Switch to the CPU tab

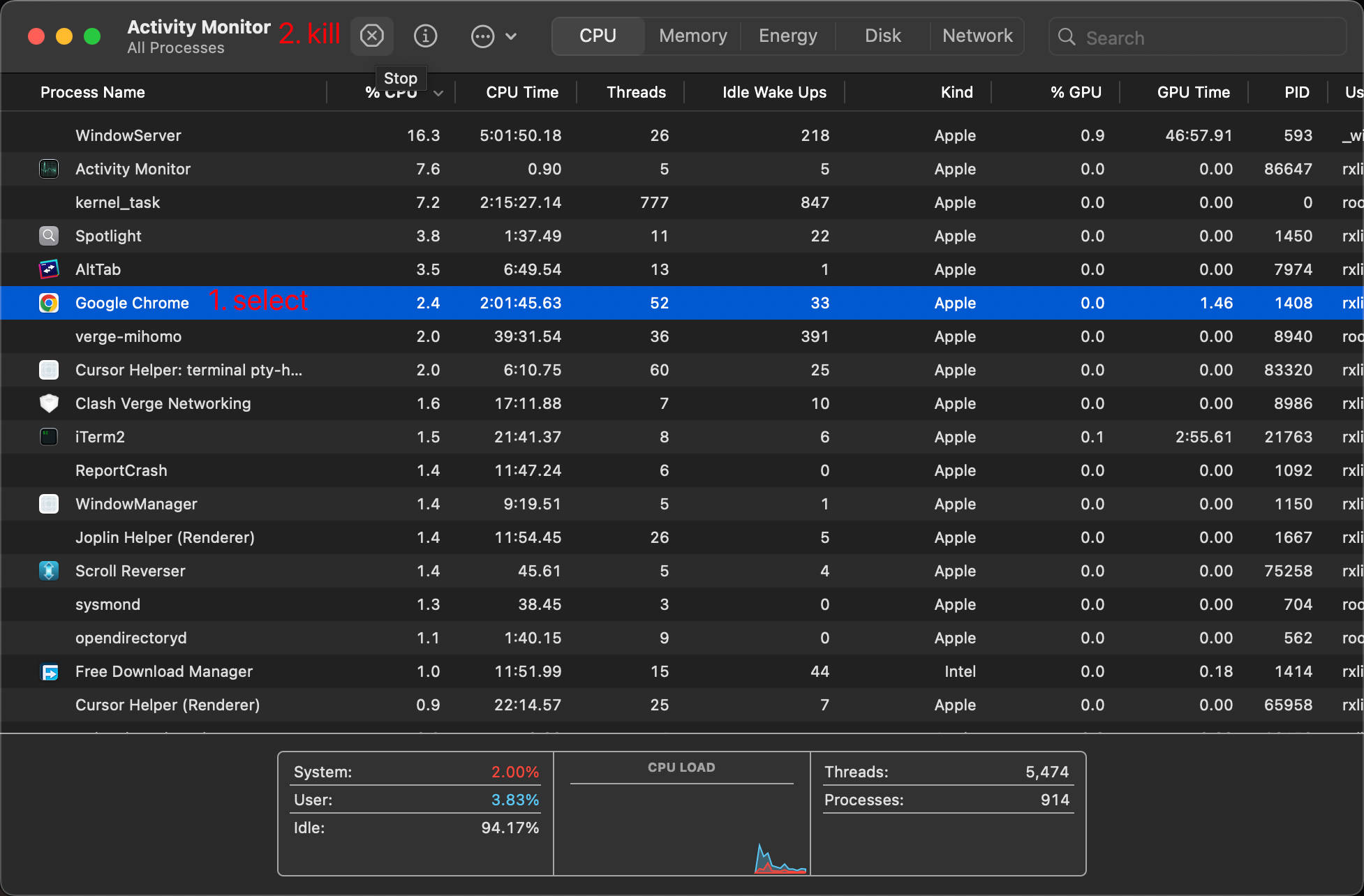click(x=598, y=36)
